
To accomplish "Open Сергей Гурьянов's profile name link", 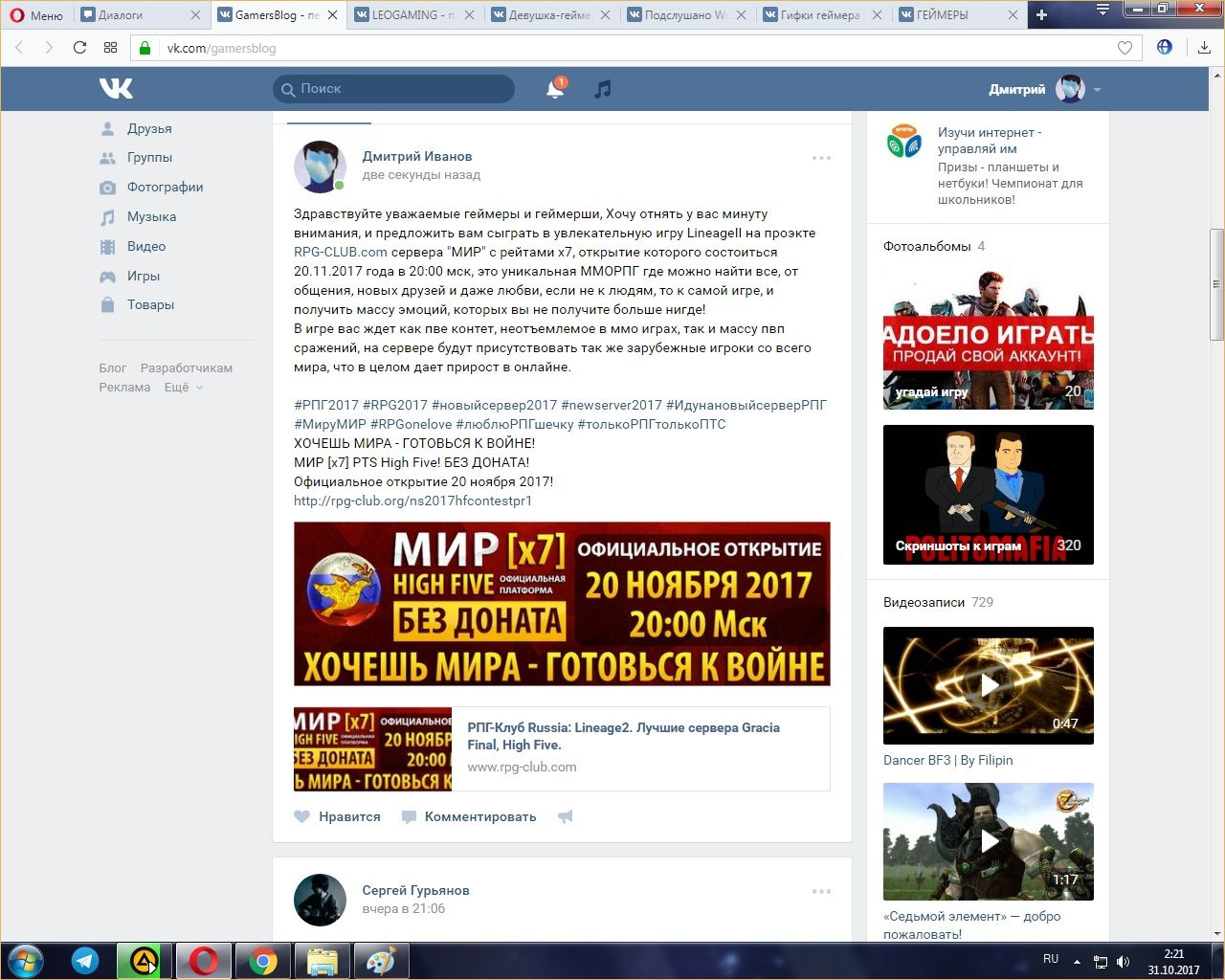I will pos(416,890).
